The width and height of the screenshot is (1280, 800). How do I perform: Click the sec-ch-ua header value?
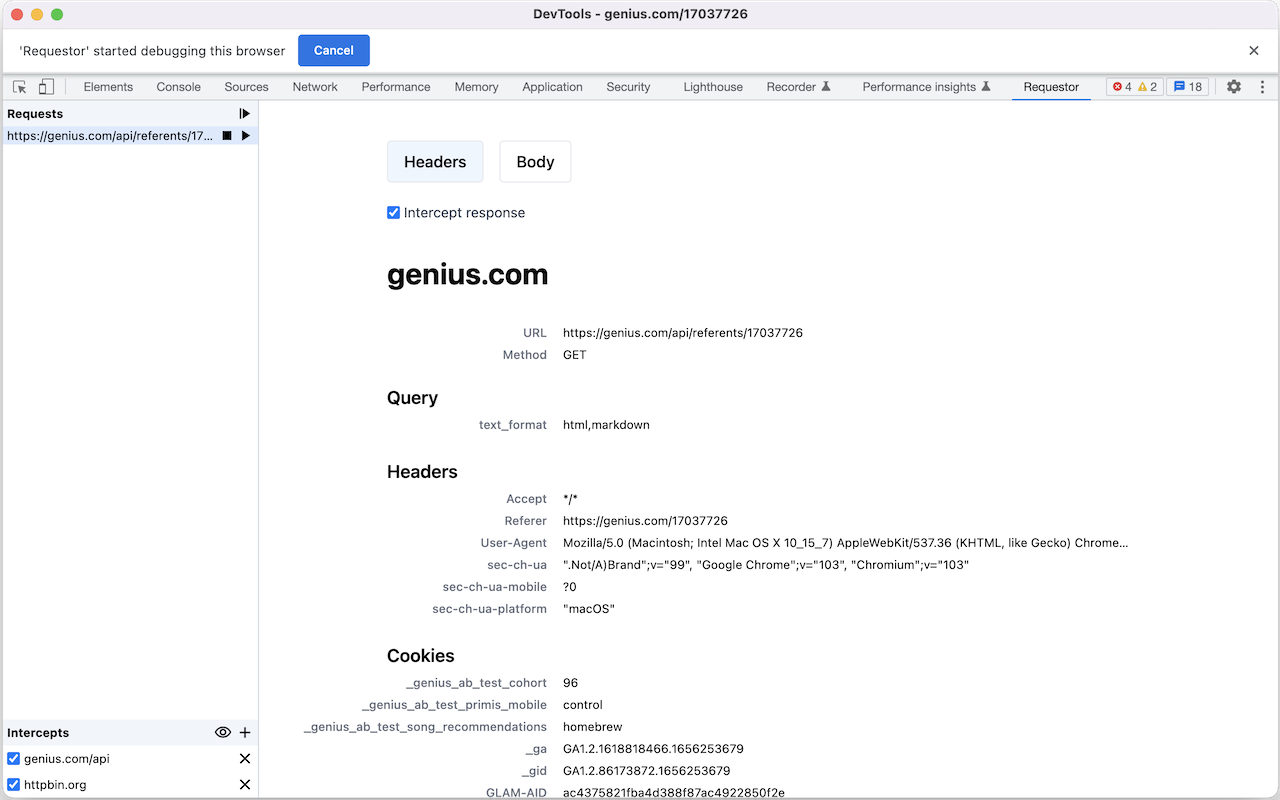pyautogui.click(x=766, y=565)
